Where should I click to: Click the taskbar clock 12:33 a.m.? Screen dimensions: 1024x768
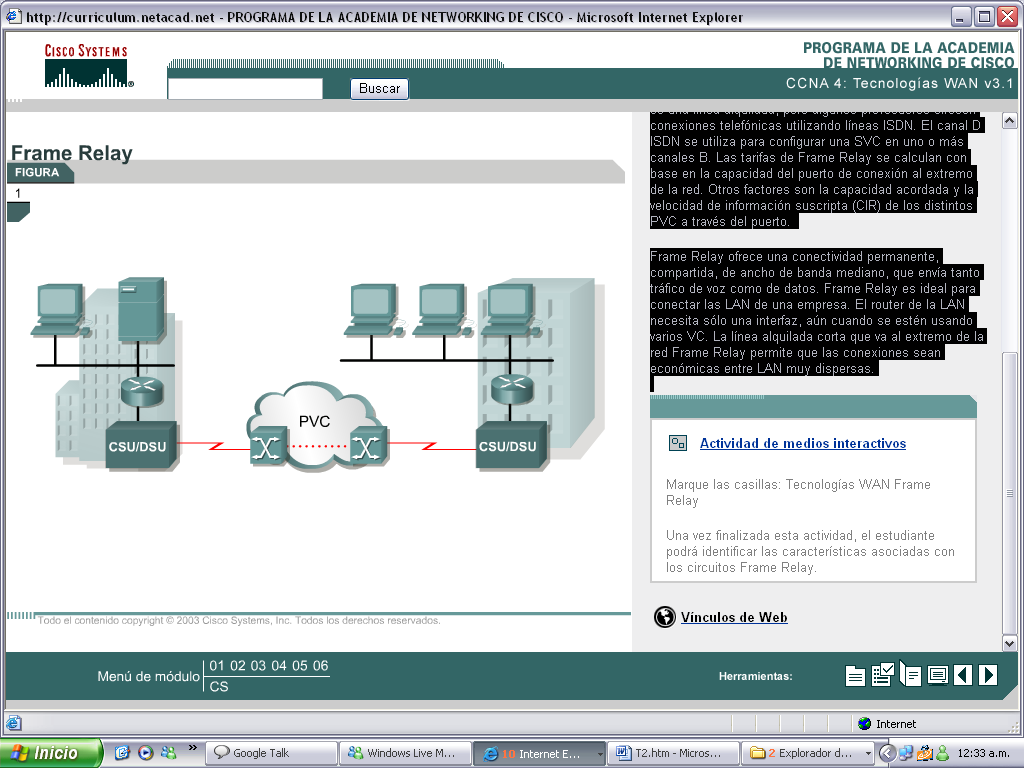tap(984, 753)
